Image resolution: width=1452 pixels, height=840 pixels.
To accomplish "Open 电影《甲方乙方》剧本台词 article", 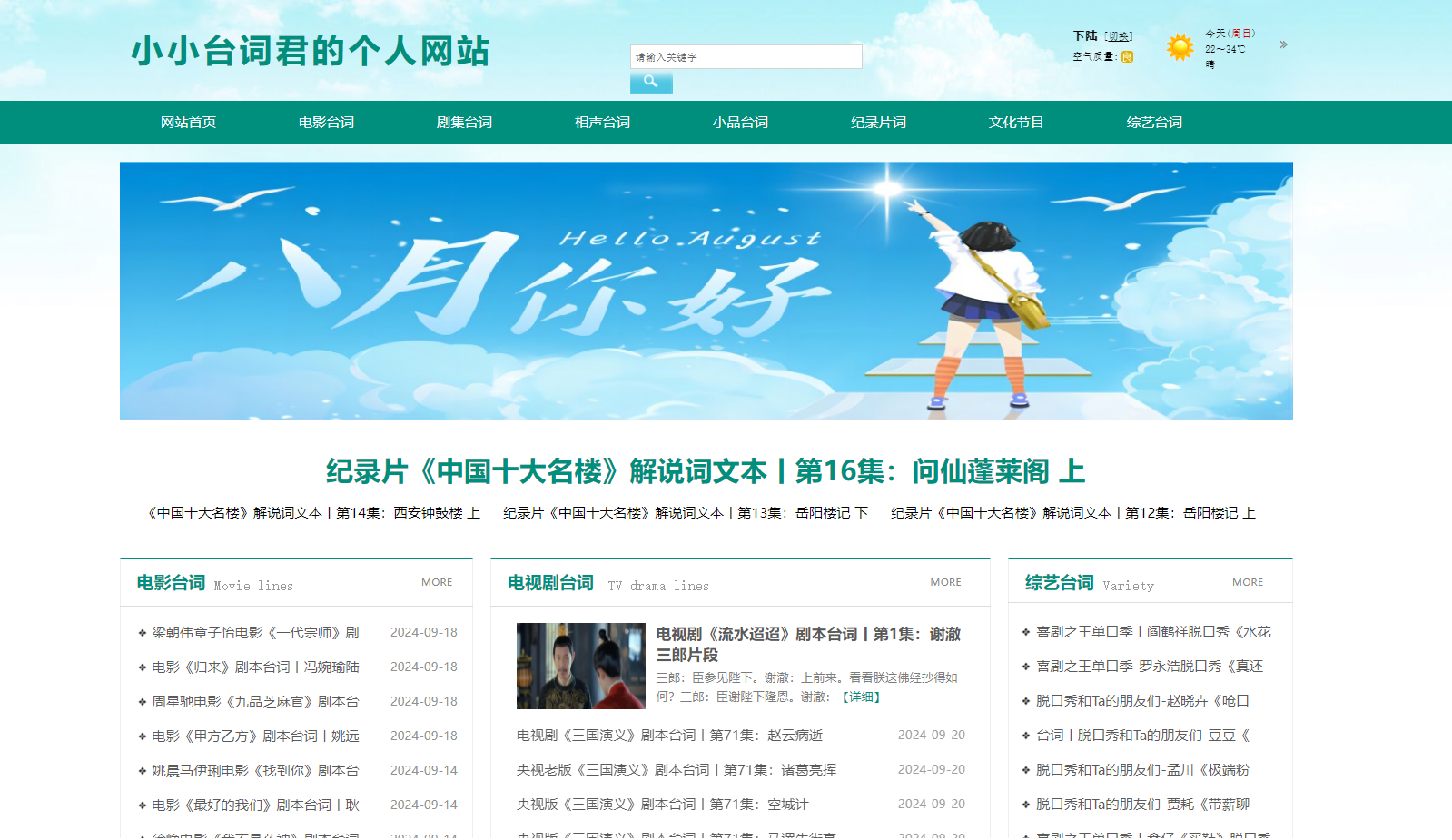I will click(255, 736).
